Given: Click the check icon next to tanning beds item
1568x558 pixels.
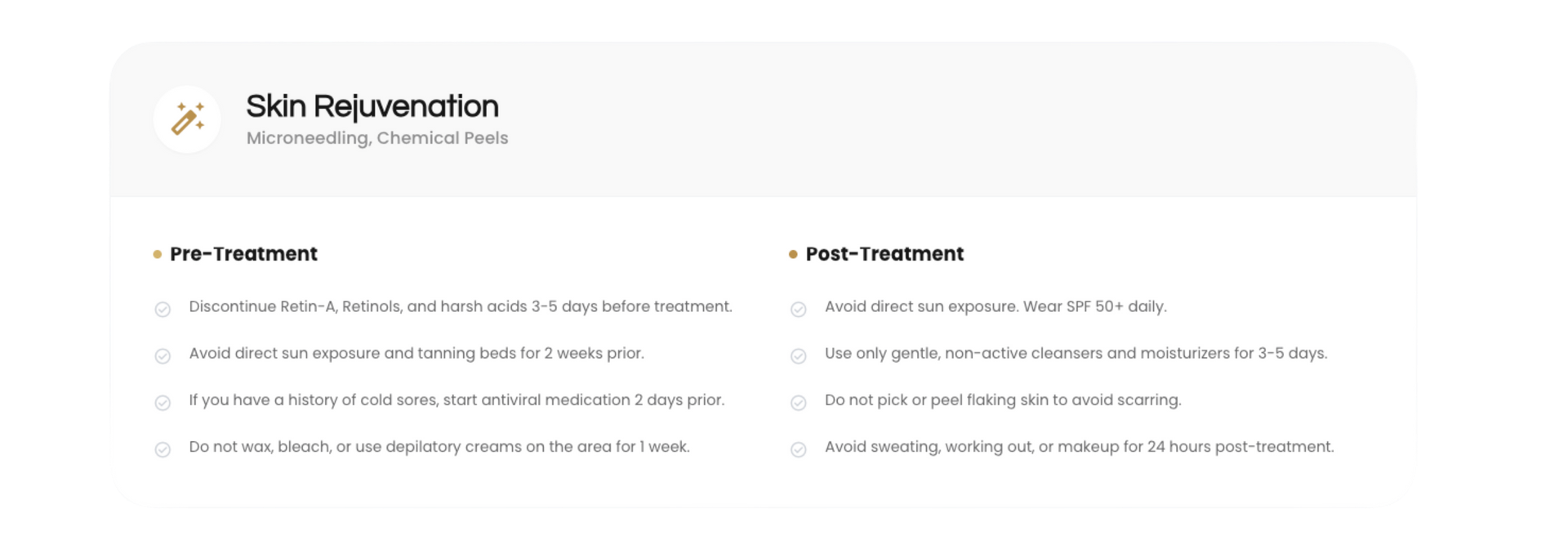Looking at the screenshot, I should tap(163, 356).
